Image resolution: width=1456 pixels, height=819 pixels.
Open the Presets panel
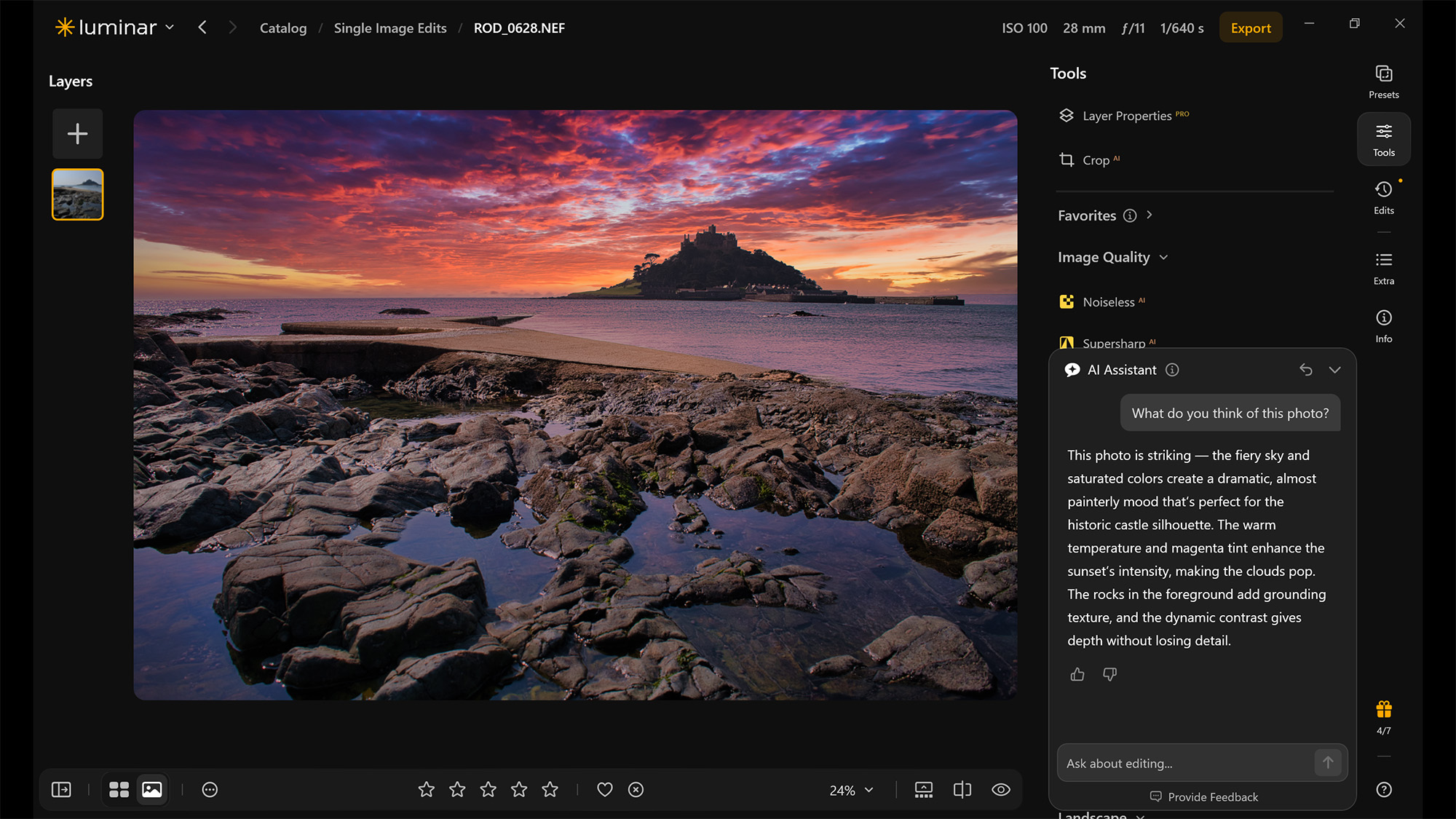coord(1383,82)
